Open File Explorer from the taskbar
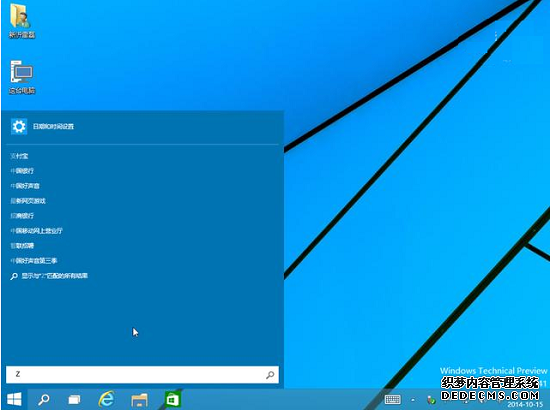550x410 pixels. [139, 400]
